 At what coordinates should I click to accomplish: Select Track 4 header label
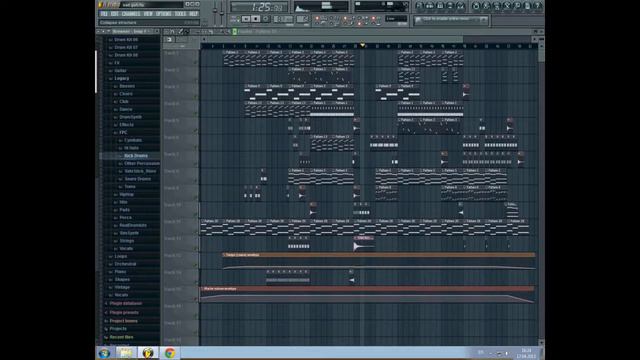[x=171, y=104]
